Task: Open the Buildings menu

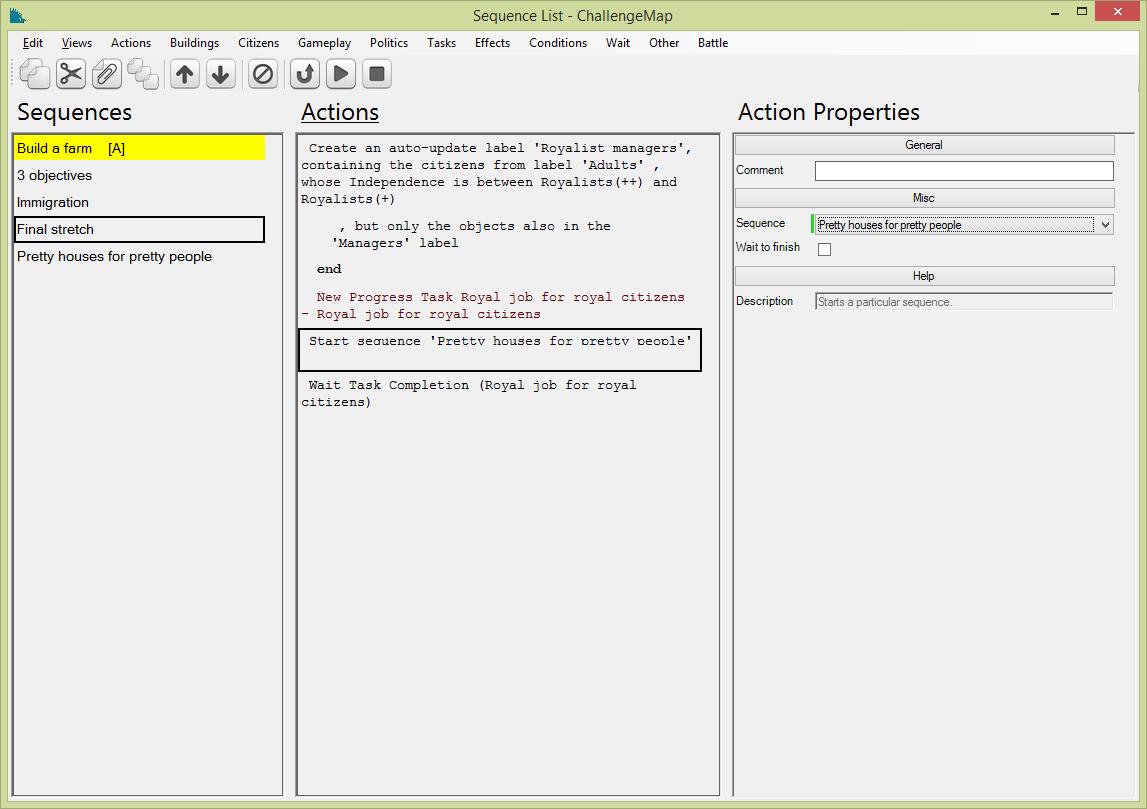Action: (195, 43)
